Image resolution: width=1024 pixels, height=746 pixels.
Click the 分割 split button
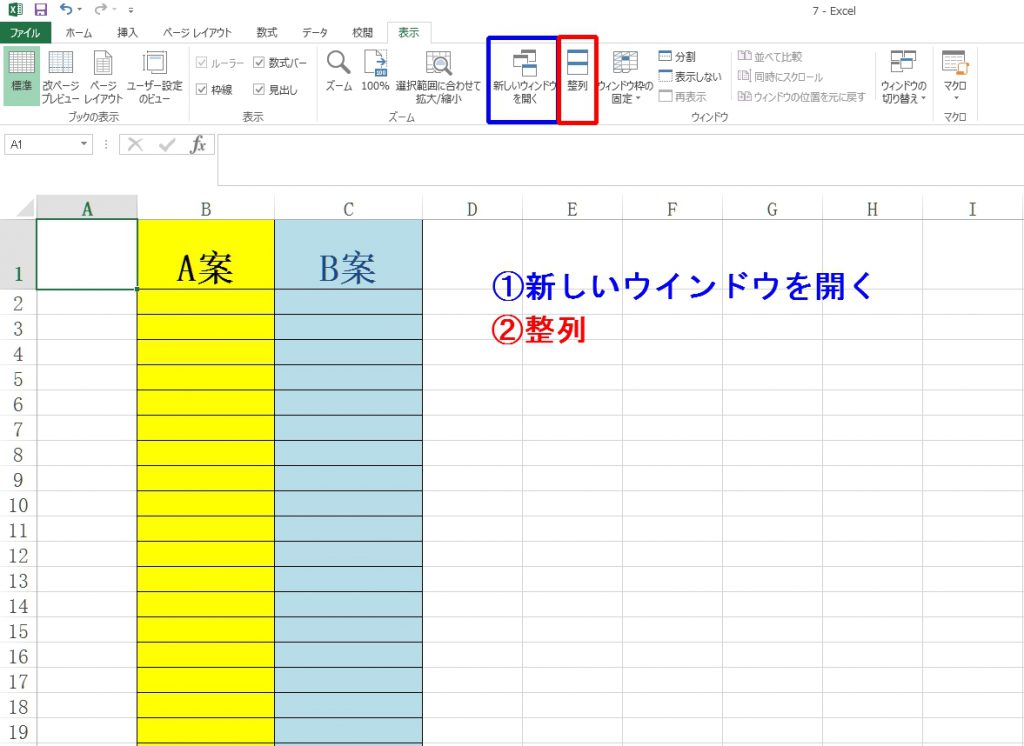pyautogui.click(x=676, y=58)
